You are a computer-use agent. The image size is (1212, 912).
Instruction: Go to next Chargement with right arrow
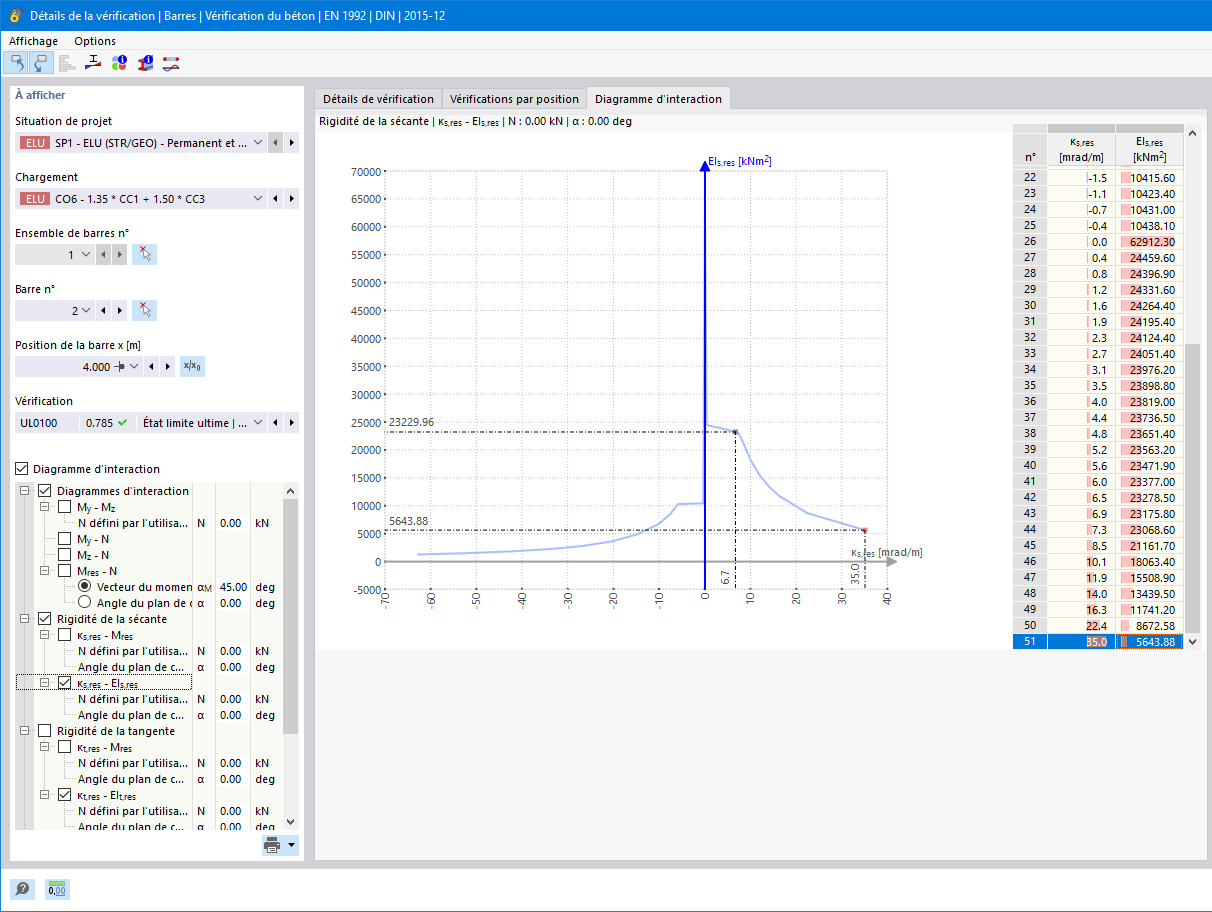point(291,199)
